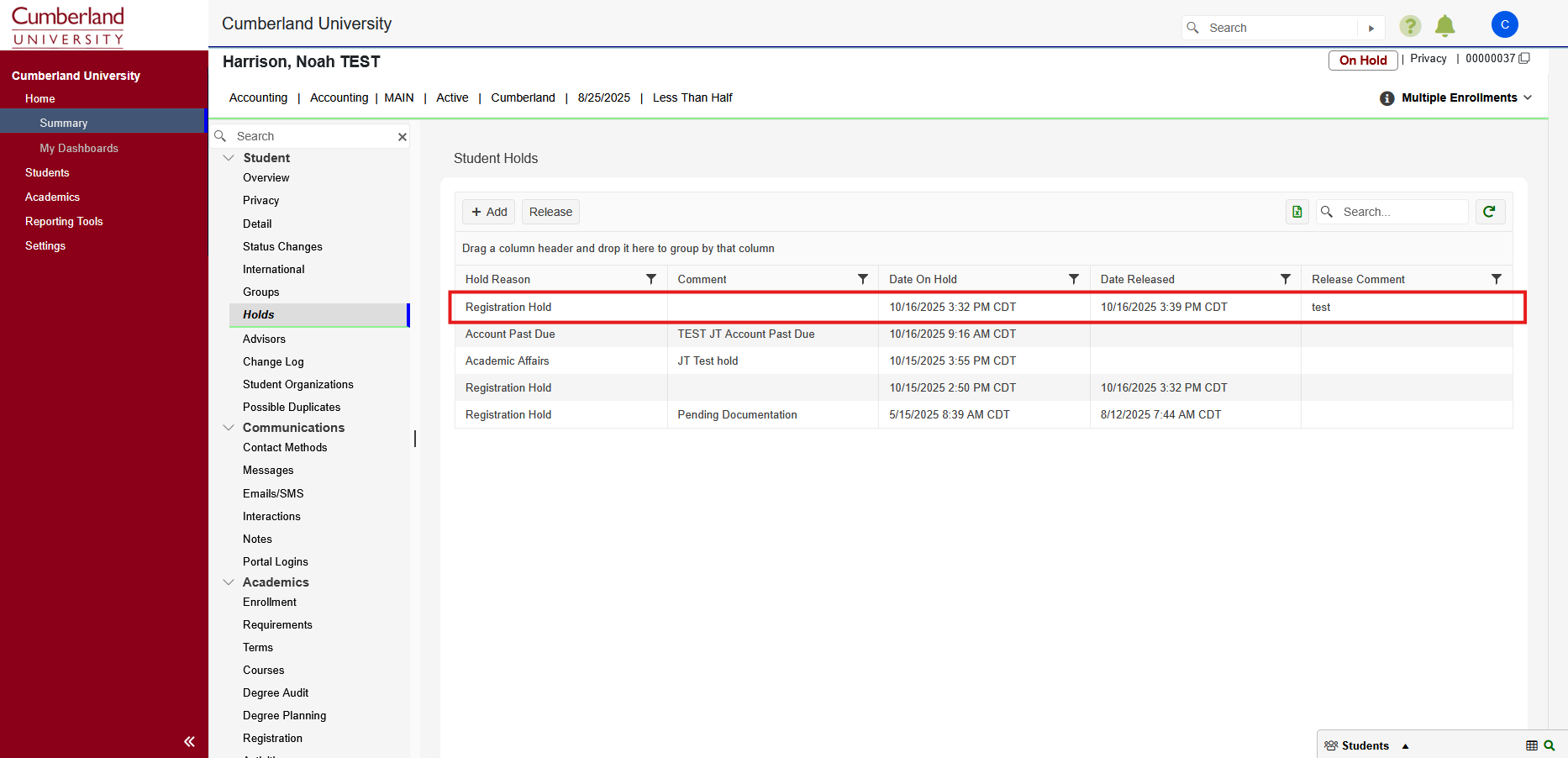Image resolution: width=1568 pixels, height=758 pixels.
Task: Collapse the Academics section
Action: pyautogui.click(x=229, y=582)
